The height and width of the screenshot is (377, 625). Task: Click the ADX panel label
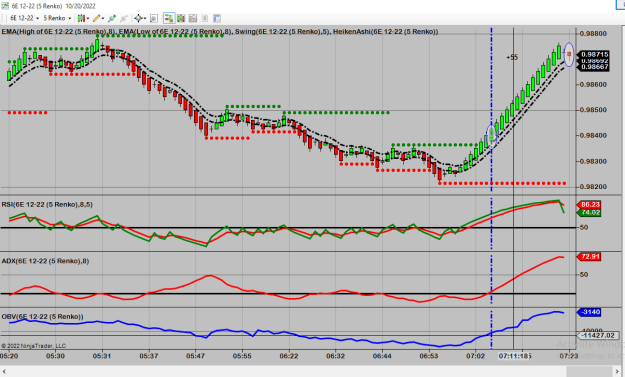pos(45,261)
